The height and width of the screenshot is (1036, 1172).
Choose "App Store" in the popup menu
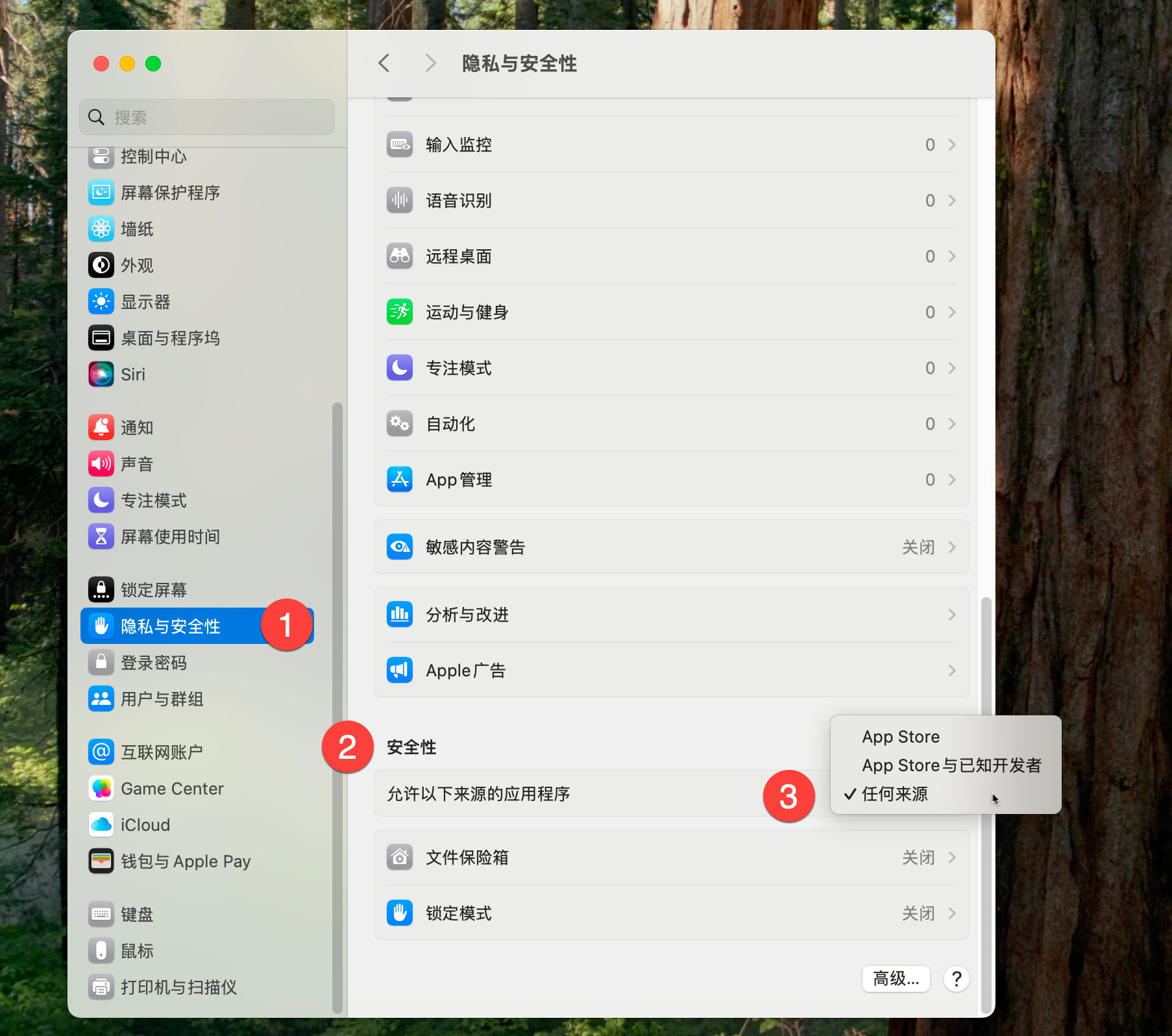946,737
